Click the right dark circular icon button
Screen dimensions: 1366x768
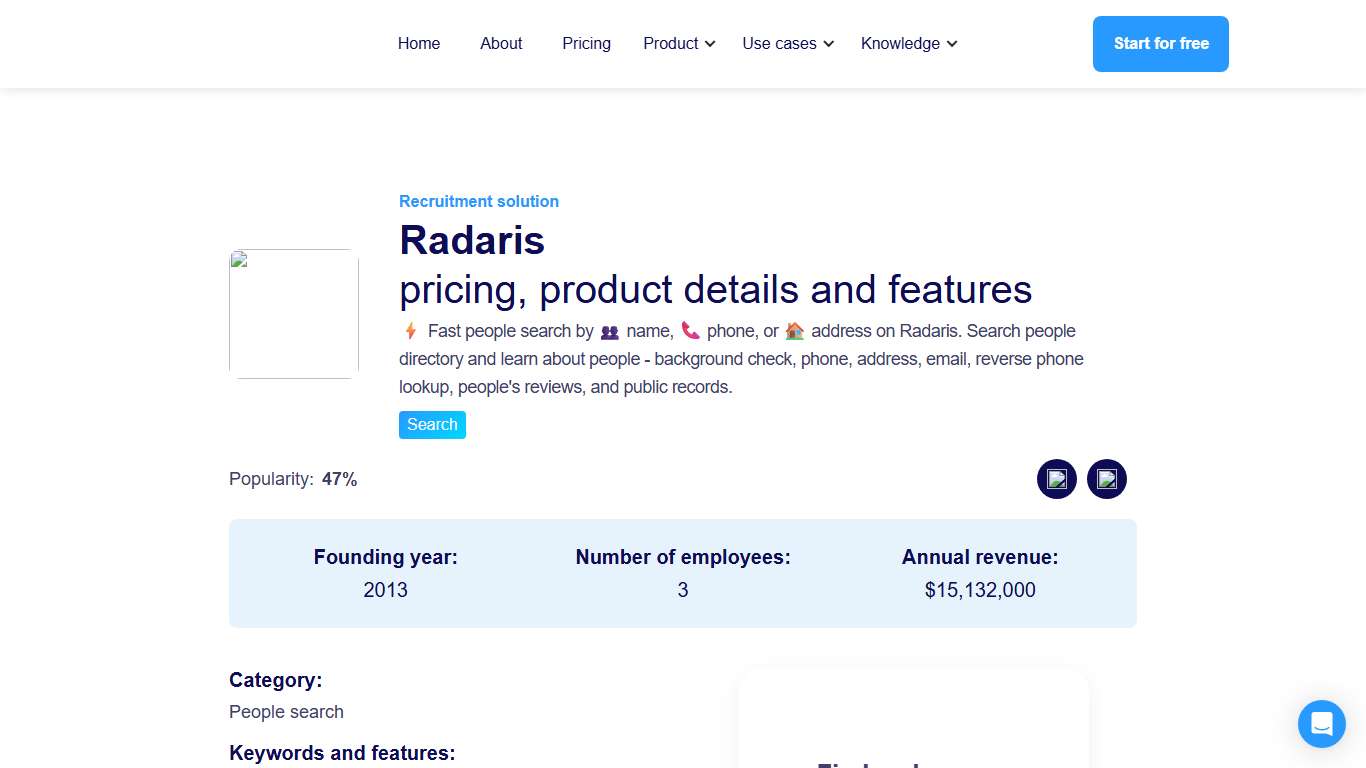point(1106,479)
